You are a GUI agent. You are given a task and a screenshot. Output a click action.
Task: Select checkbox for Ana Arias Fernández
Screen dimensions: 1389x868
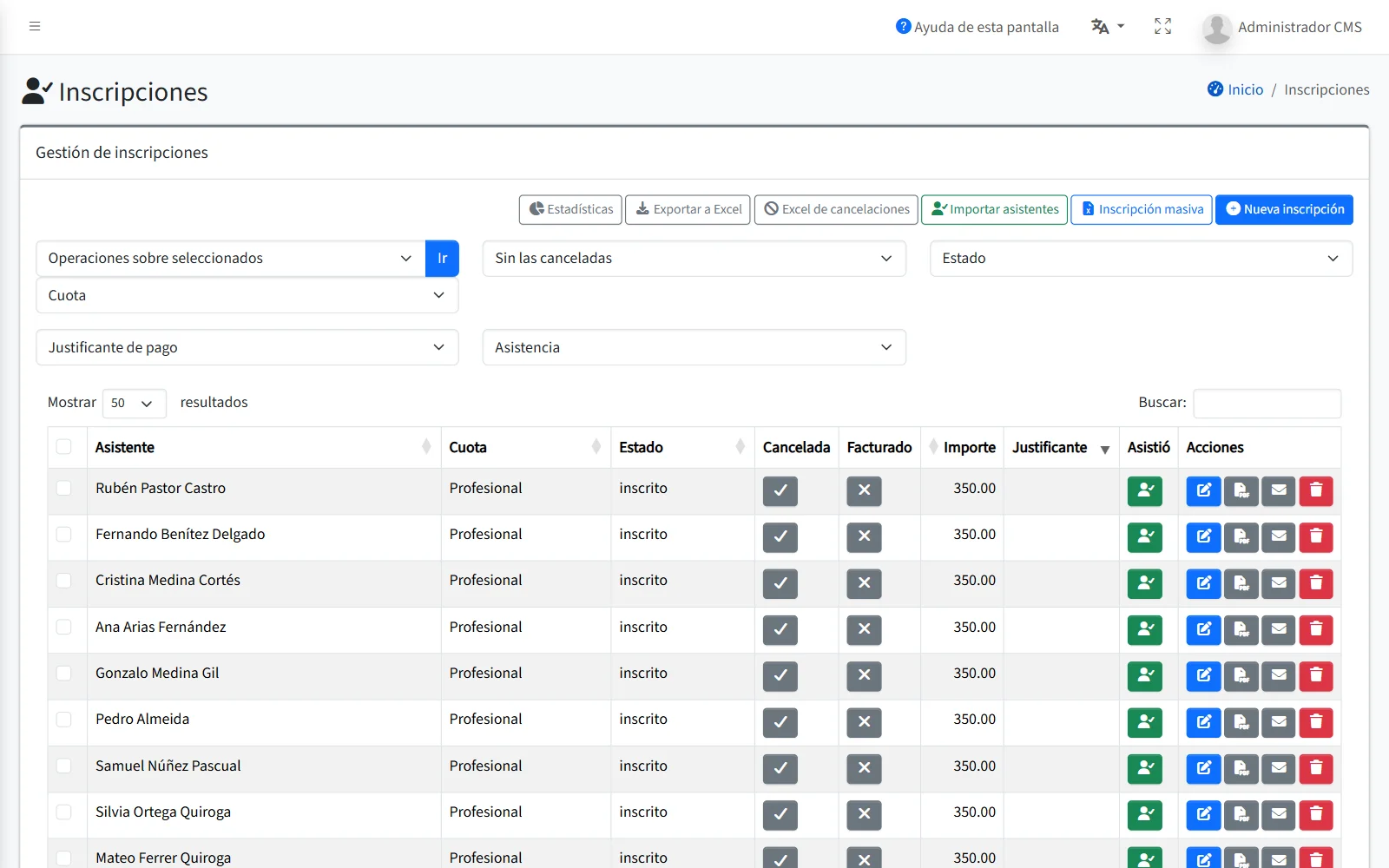coord(63,627)
